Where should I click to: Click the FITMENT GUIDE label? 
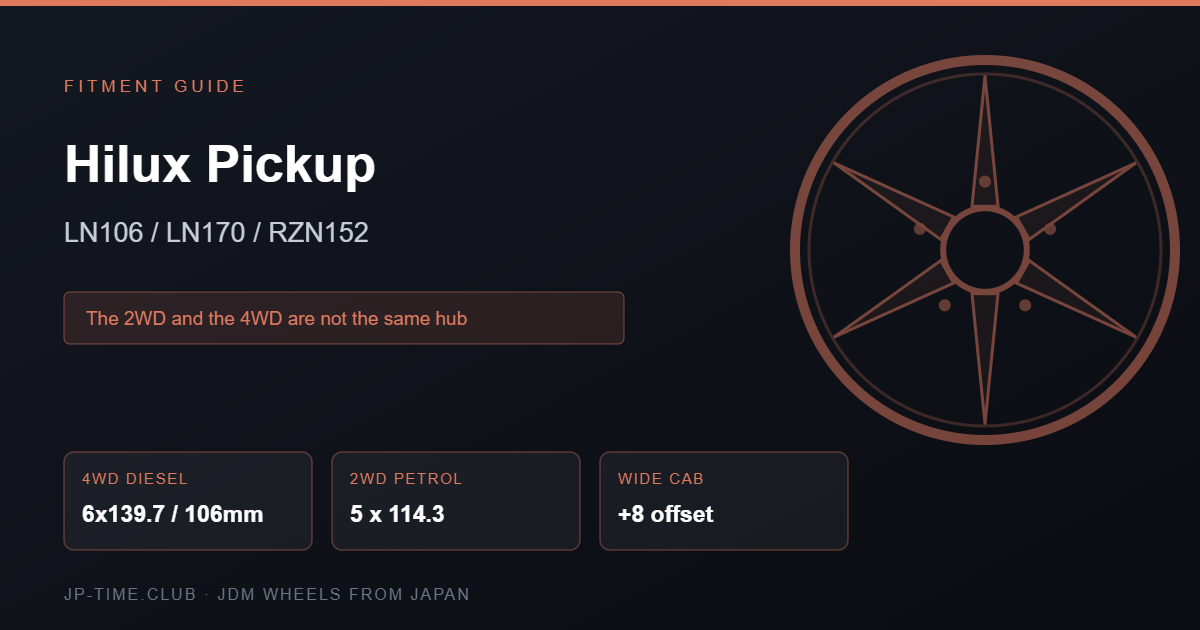pyautogui.click(x=155, y=86)
